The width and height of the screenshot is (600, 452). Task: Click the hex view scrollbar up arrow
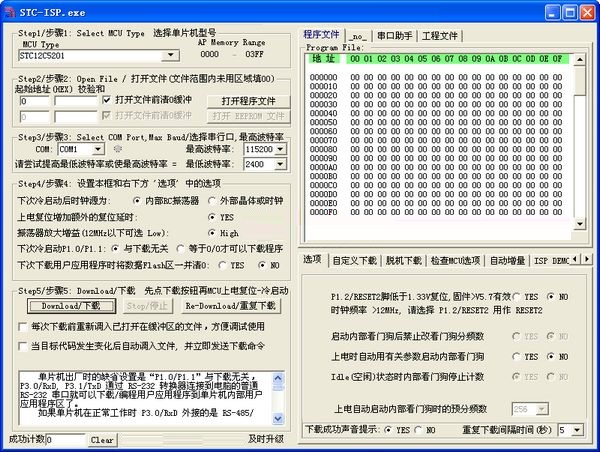[580, 60]
